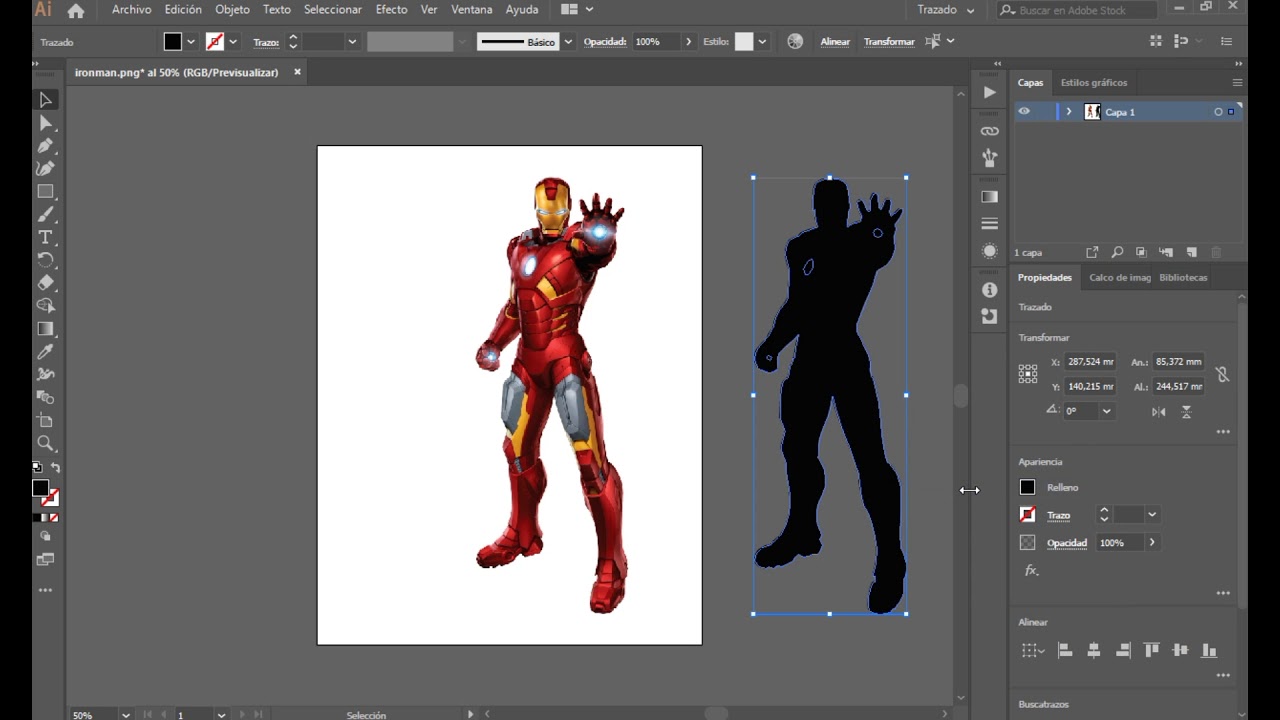This screenshot has height=720, width=1280.
Task: Open the Links panel icon
Action: [989, 131]
